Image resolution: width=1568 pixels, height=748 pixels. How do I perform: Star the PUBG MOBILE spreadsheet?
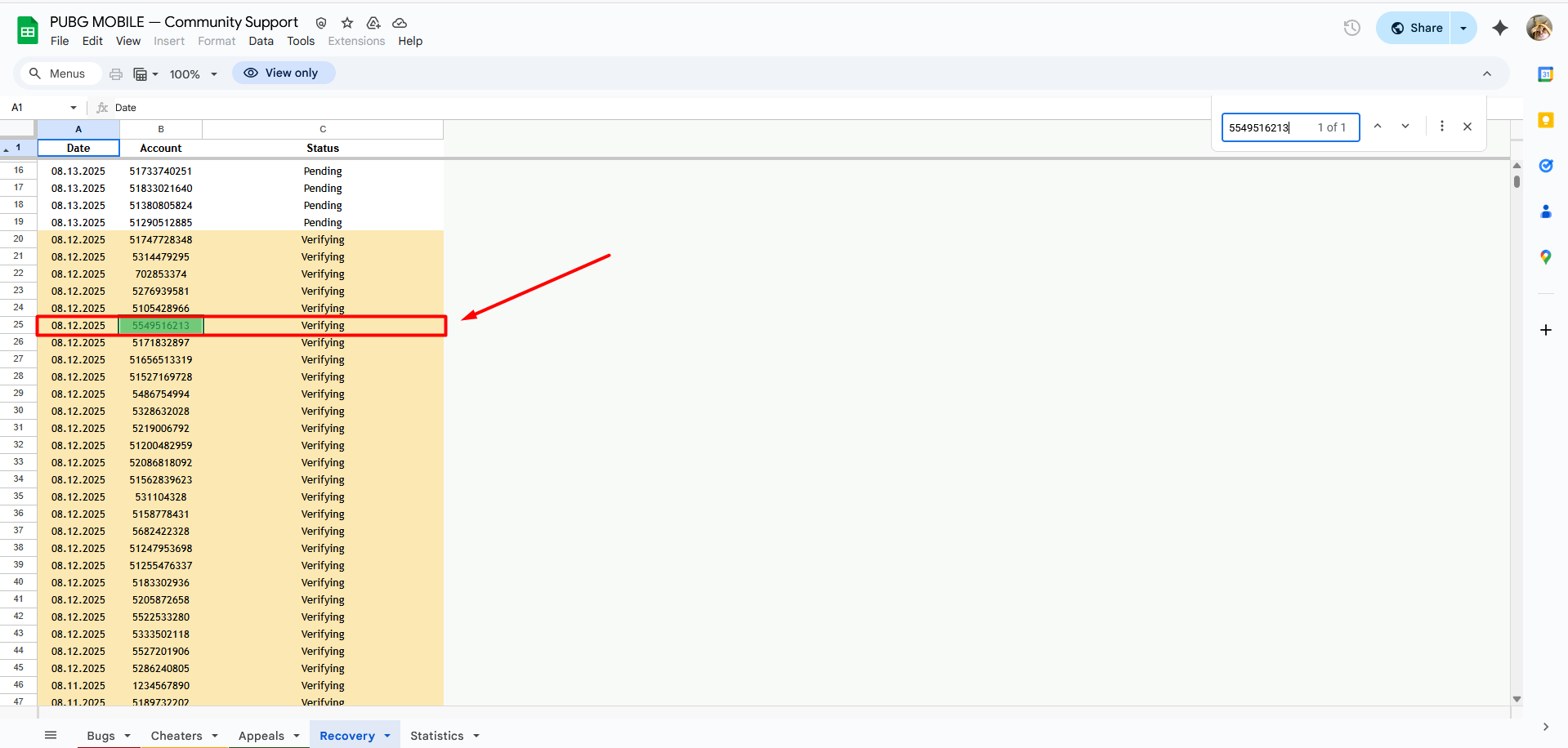click(347, 23)
